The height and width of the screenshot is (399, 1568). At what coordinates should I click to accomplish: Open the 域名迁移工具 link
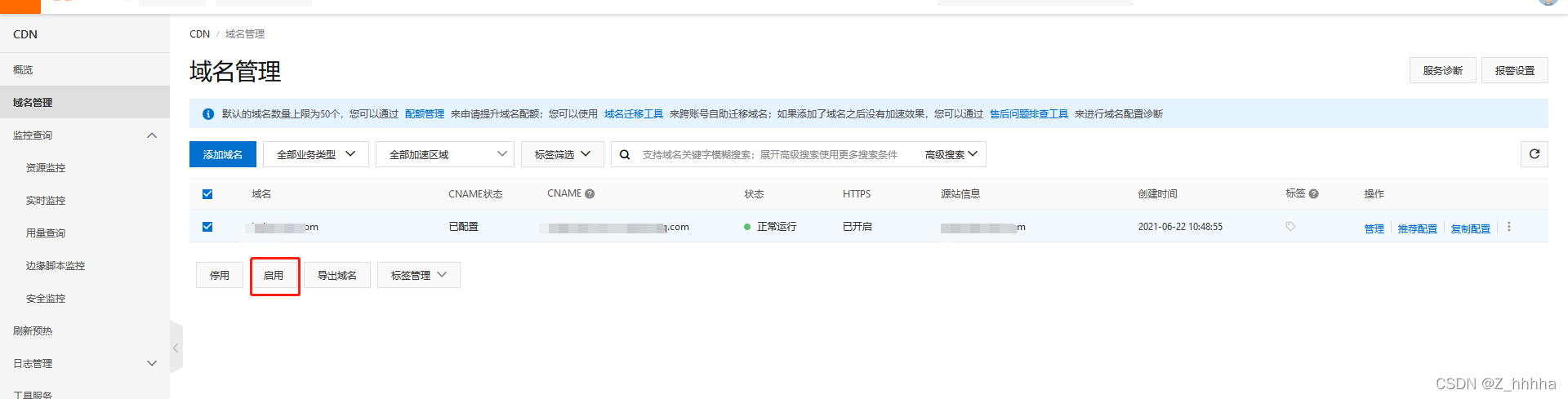[634, 114]
